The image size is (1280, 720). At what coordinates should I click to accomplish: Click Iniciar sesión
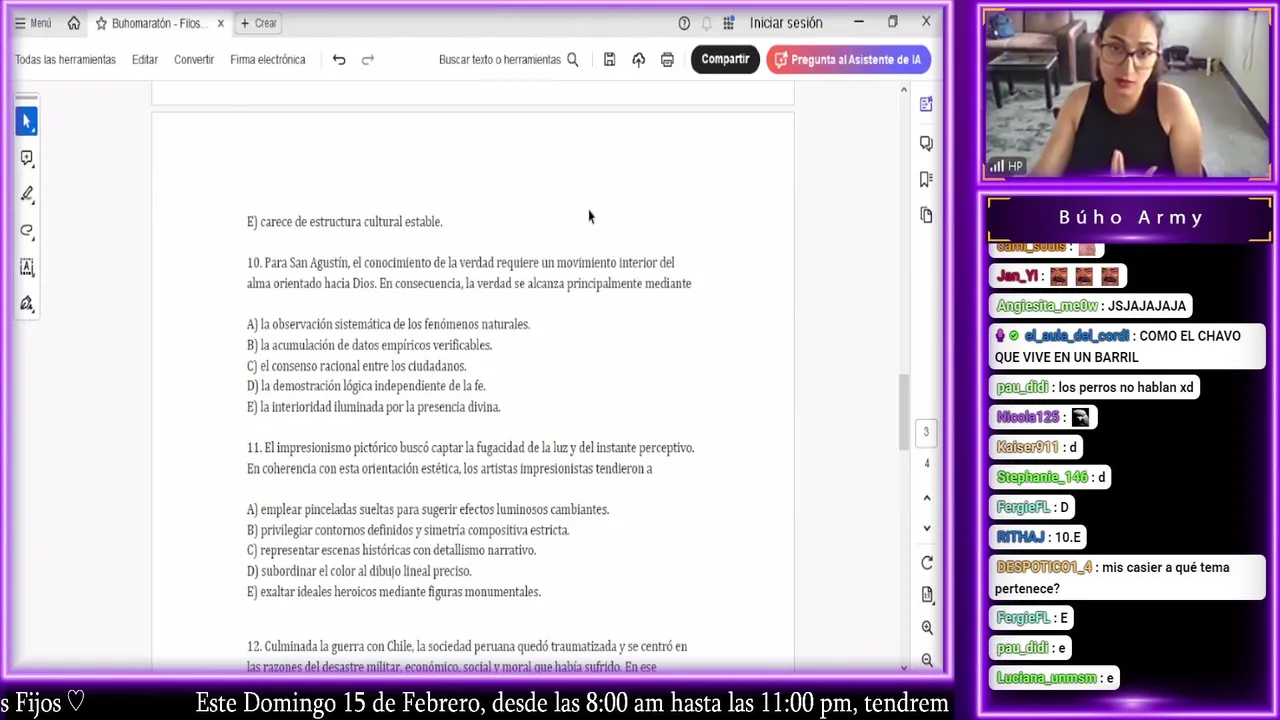[x=786, y=23]
